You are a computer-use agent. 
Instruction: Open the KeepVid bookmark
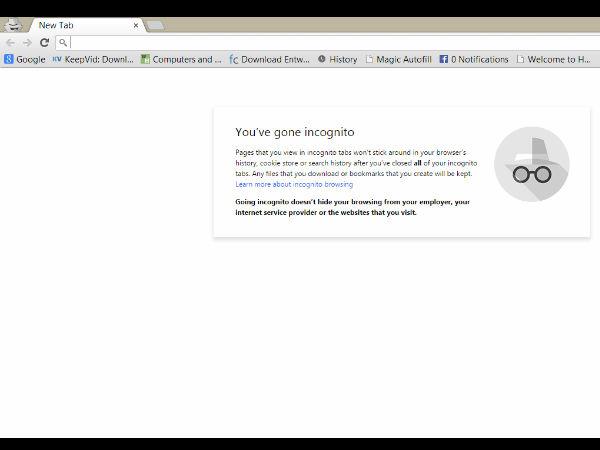tap(92, 59)
